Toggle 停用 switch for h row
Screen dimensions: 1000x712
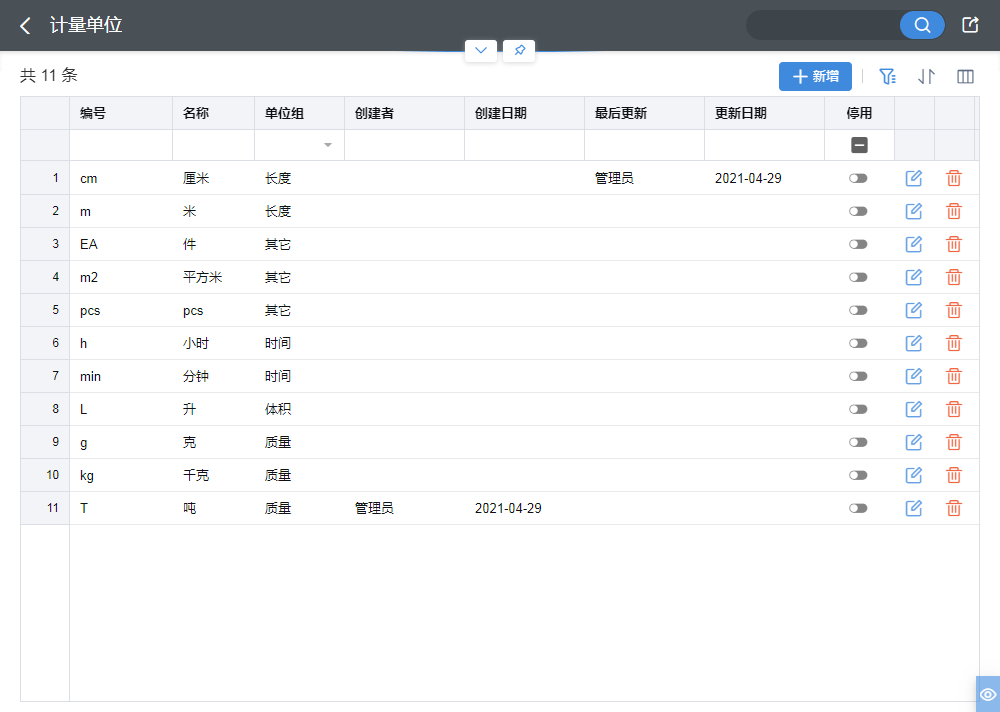click(x=858, y=343)
